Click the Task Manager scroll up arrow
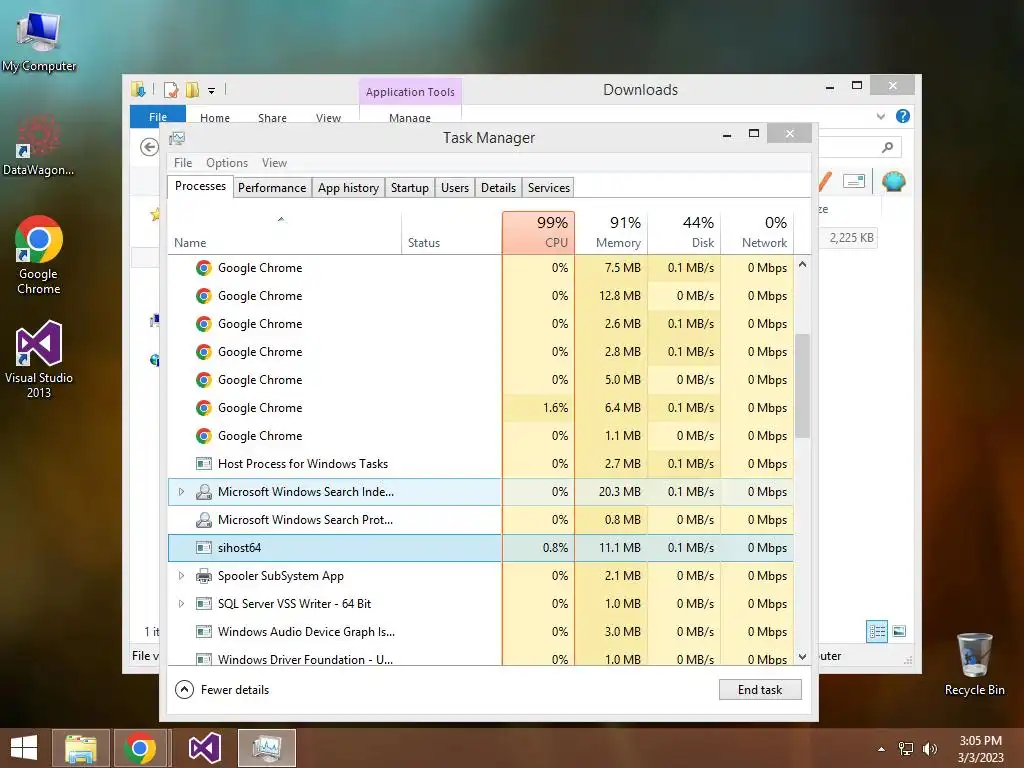Screen dimensions: 1024x768 pos(803,264)
